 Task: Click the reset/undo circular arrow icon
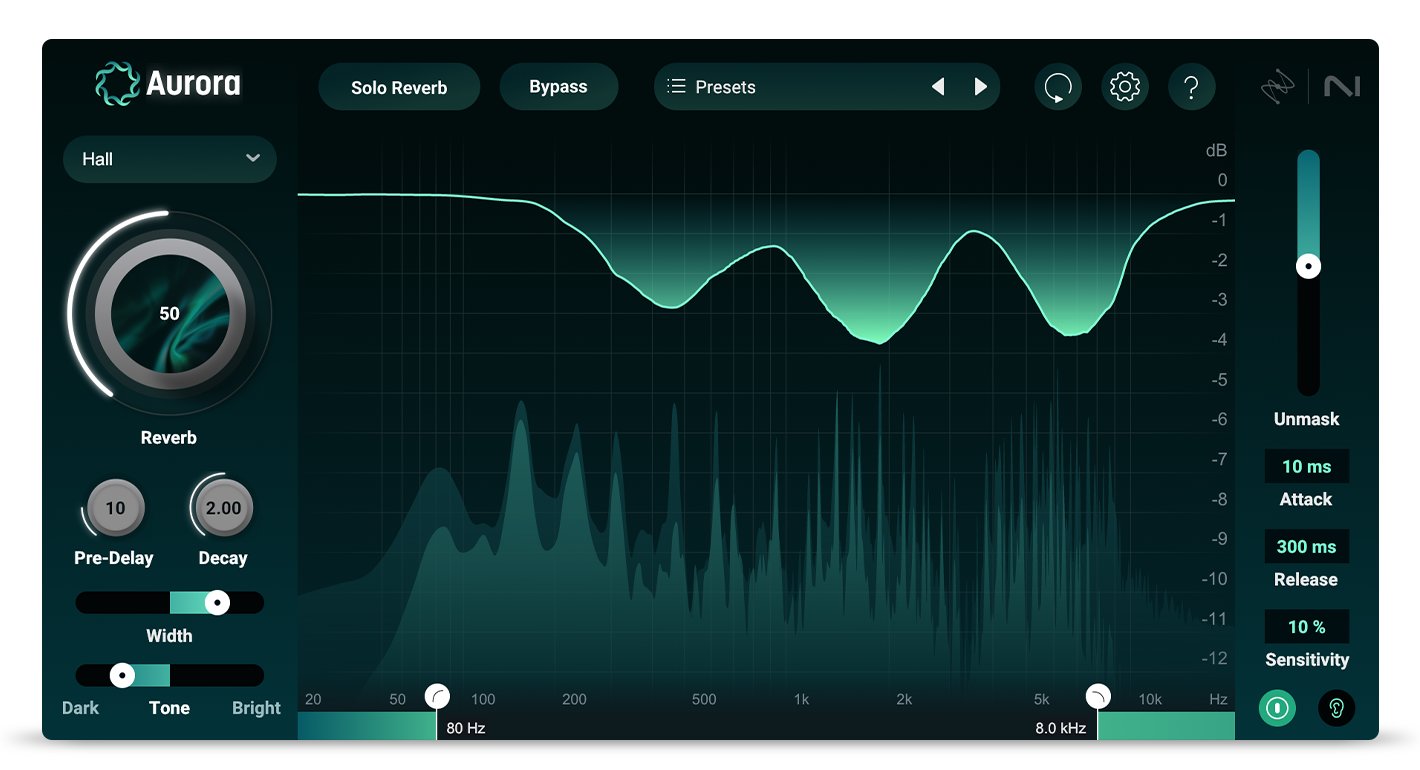pyautogui.click(x=1058, y=87)
